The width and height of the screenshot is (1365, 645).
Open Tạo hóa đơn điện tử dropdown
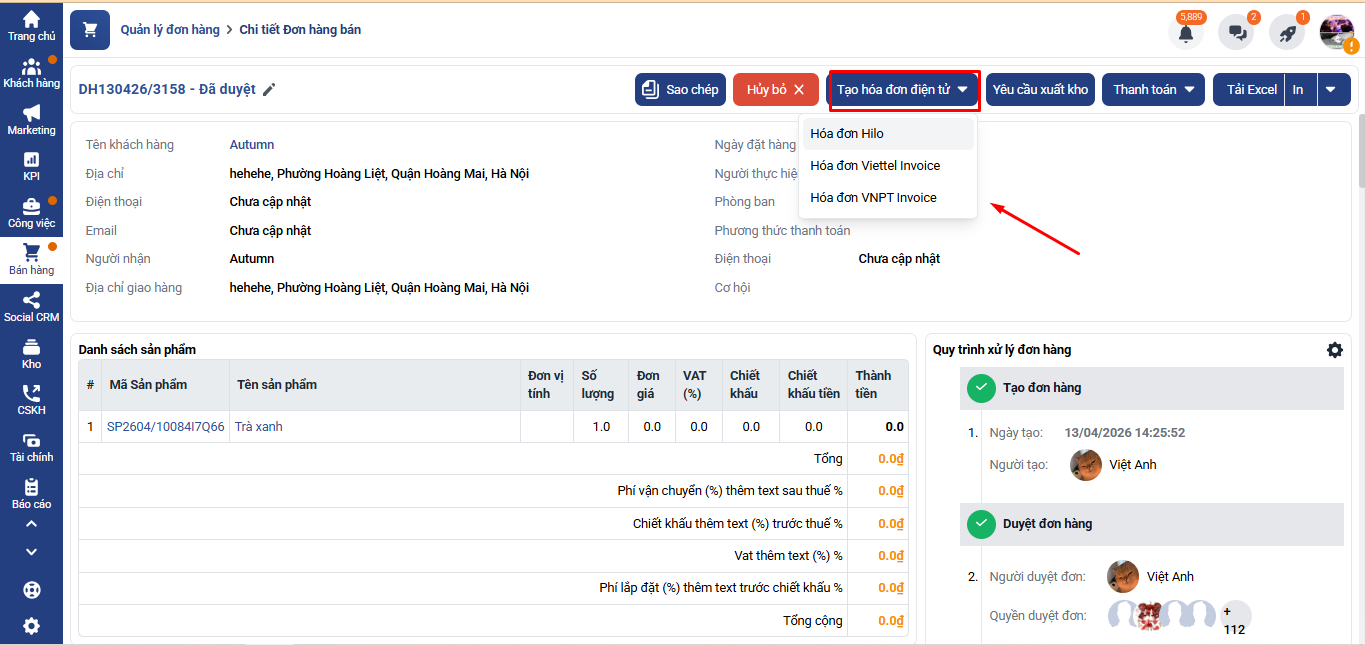903,90
